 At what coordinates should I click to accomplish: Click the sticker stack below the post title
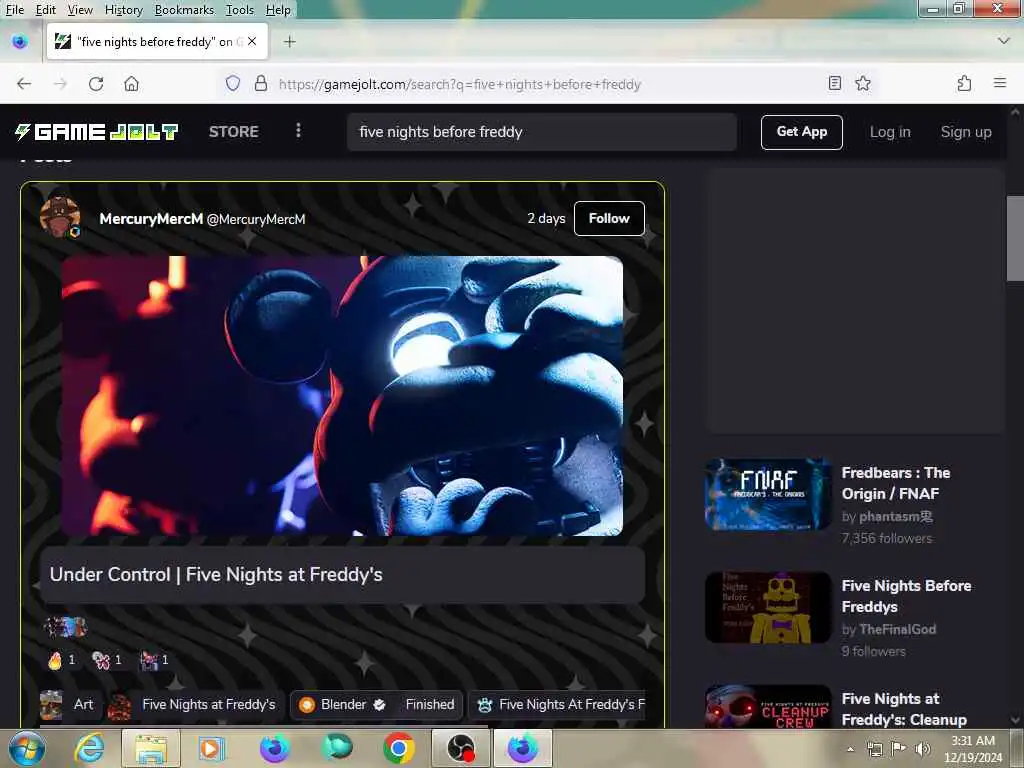point(65,627)
